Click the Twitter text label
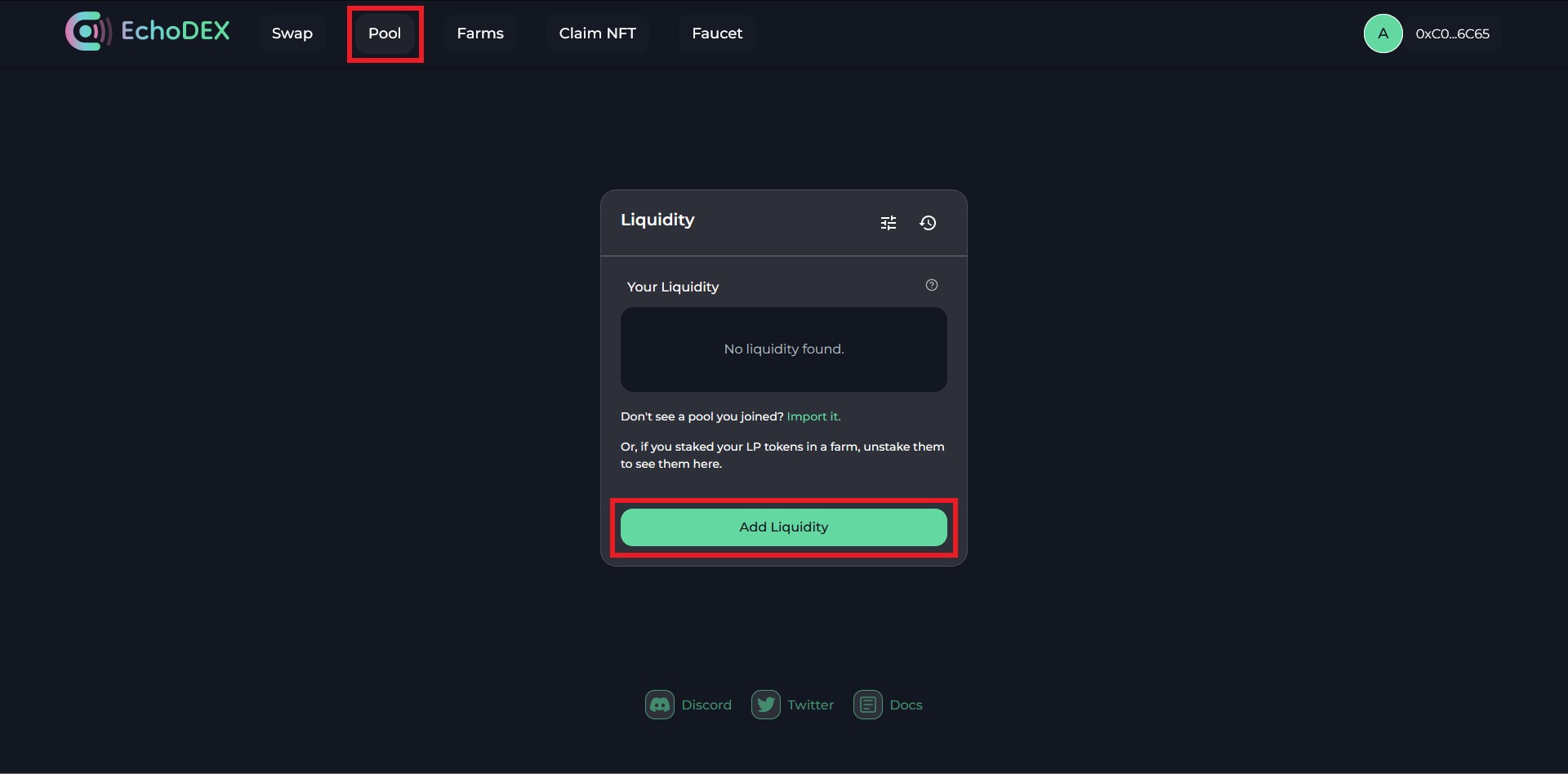 coord(810,705)
